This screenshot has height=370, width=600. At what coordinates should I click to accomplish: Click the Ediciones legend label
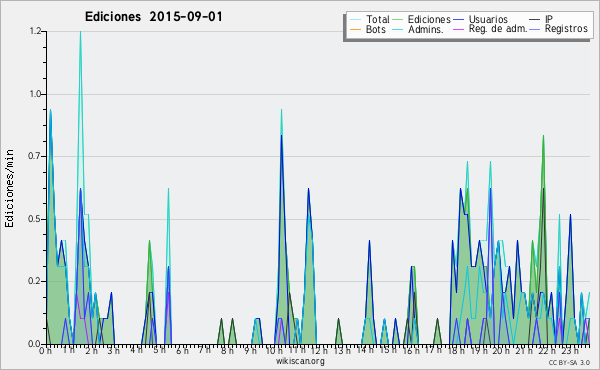pyautogui.click(x=429, y=19)
